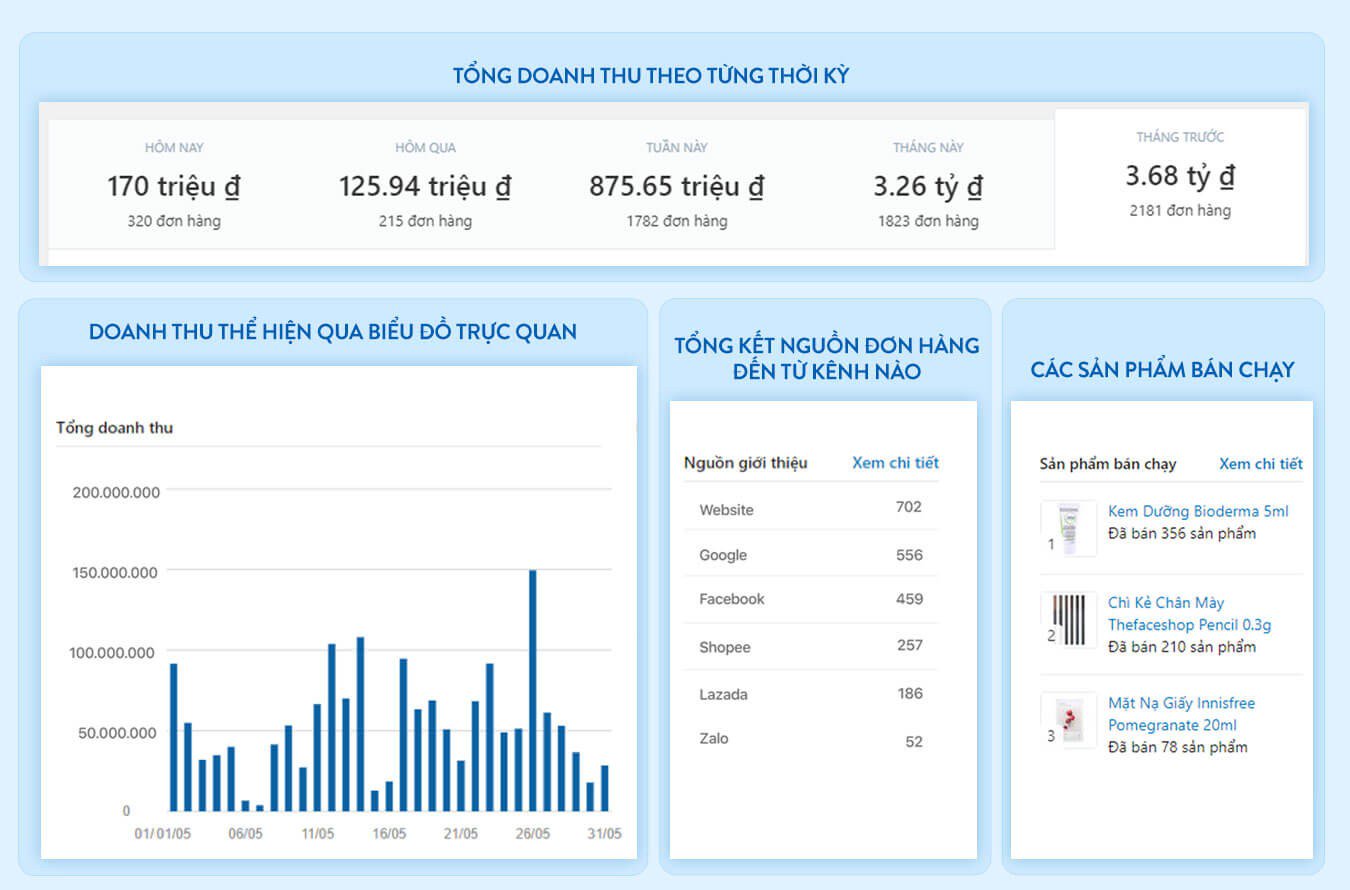Open the Tuần này revenue tab
The width and height of the screenshot is (1350, 890).
pos(677,185)
